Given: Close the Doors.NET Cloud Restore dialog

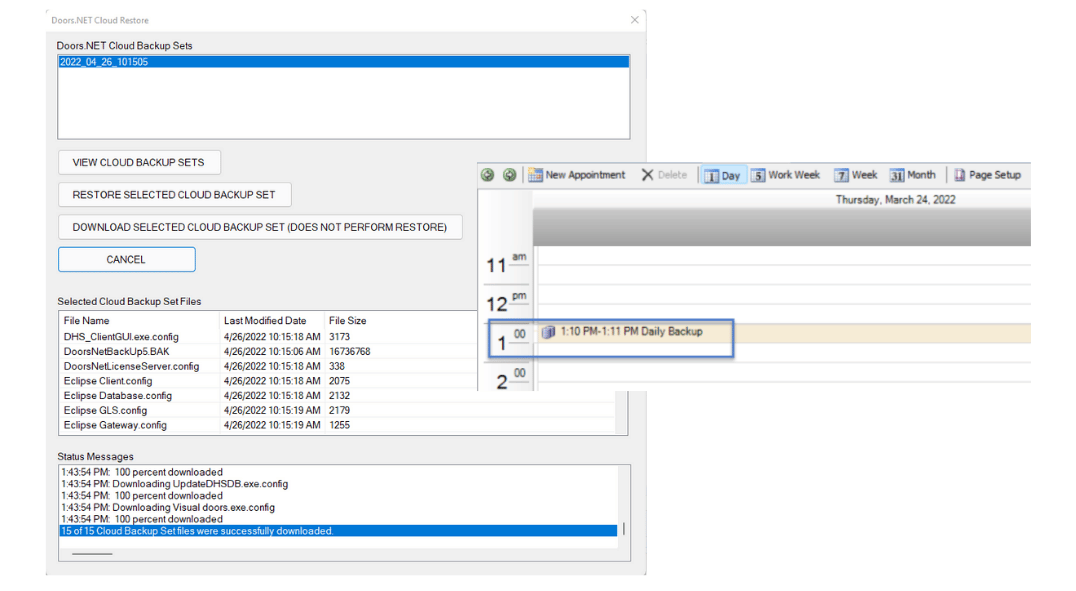Looking at the screenshot, I should 634,20.
